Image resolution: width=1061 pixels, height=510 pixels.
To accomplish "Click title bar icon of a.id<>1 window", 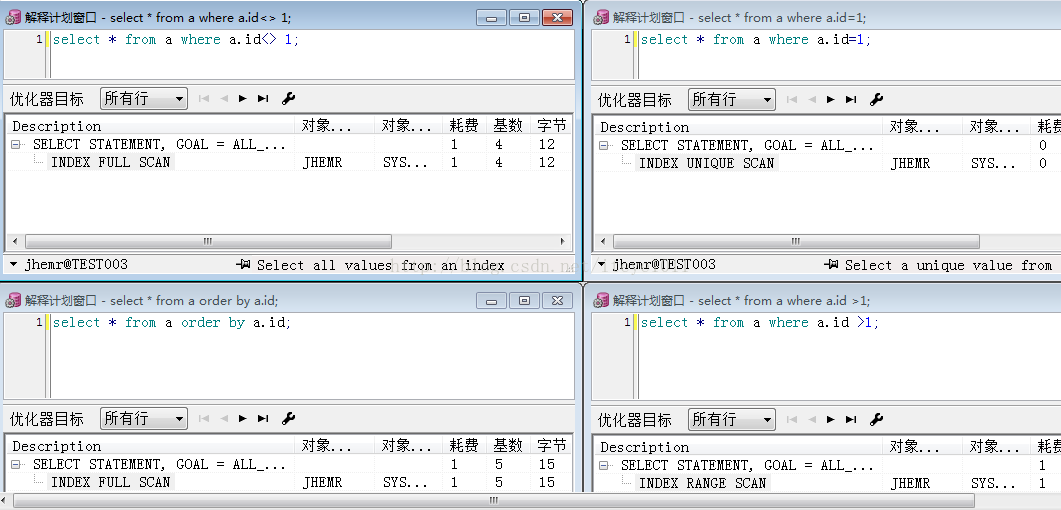I will click(13, 18).
